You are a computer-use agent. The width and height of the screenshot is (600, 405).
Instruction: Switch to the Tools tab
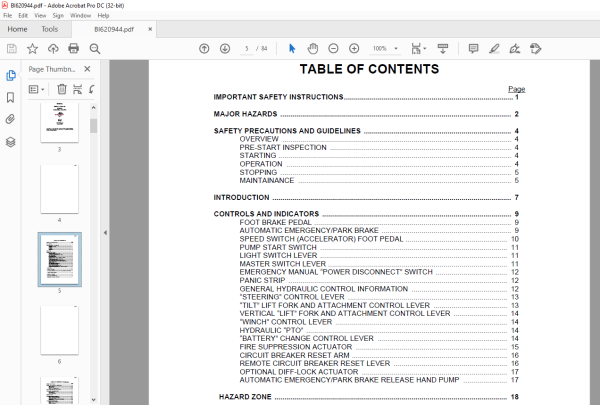(x=50, y=29)
